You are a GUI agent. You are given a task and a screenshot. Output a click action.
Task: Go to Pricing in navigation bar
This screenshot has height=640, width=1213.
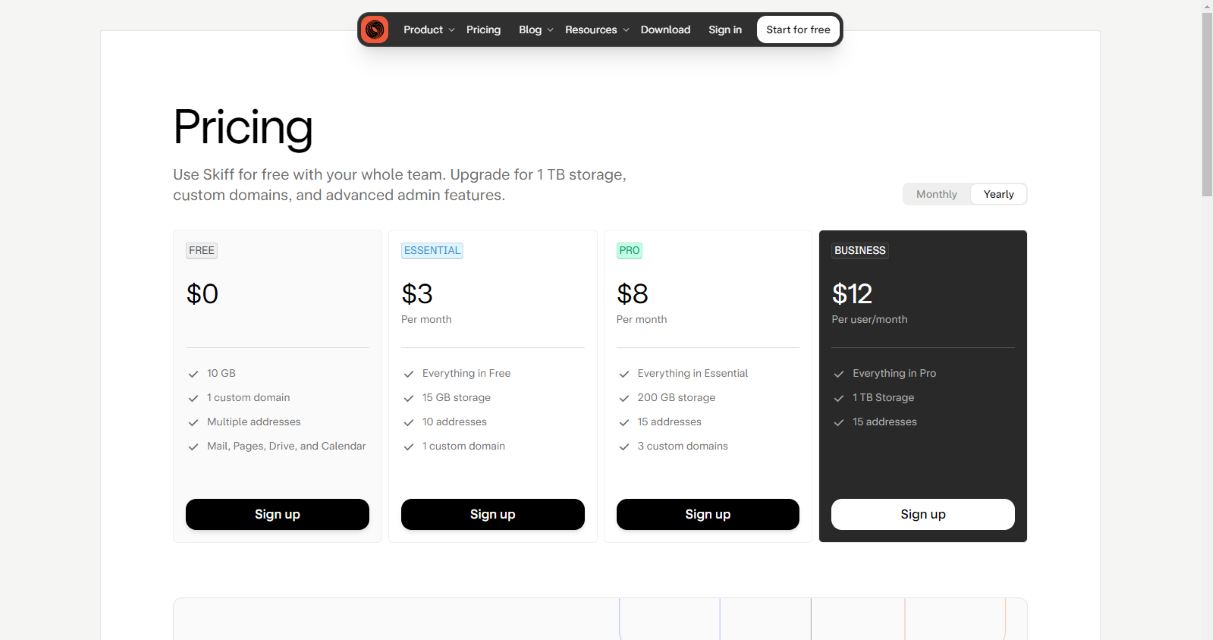(x=483, y=30)
